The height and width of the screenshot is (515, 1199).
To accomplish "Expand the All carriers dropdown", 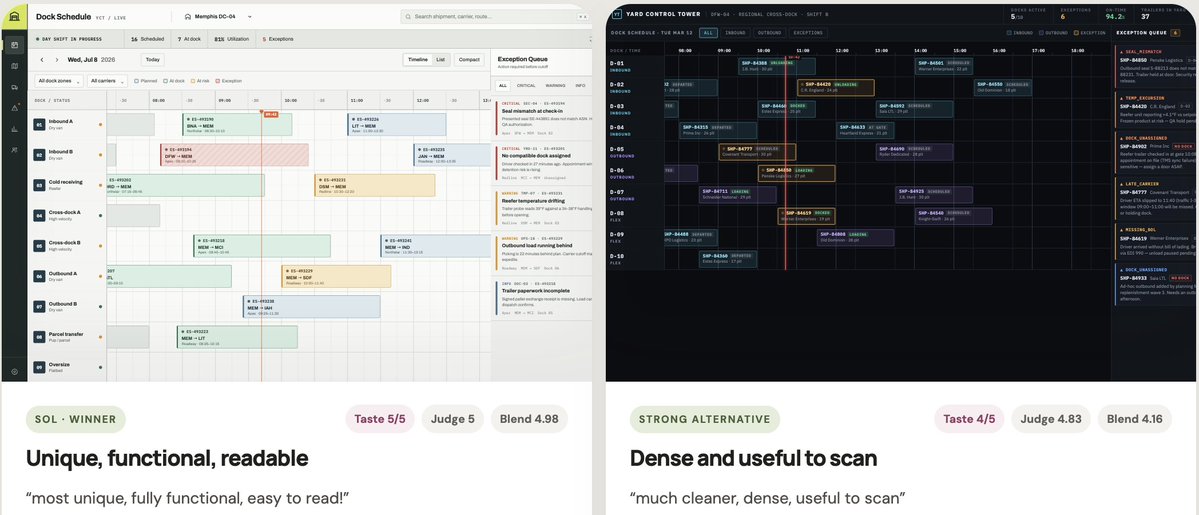I will [x=106, y=80].
